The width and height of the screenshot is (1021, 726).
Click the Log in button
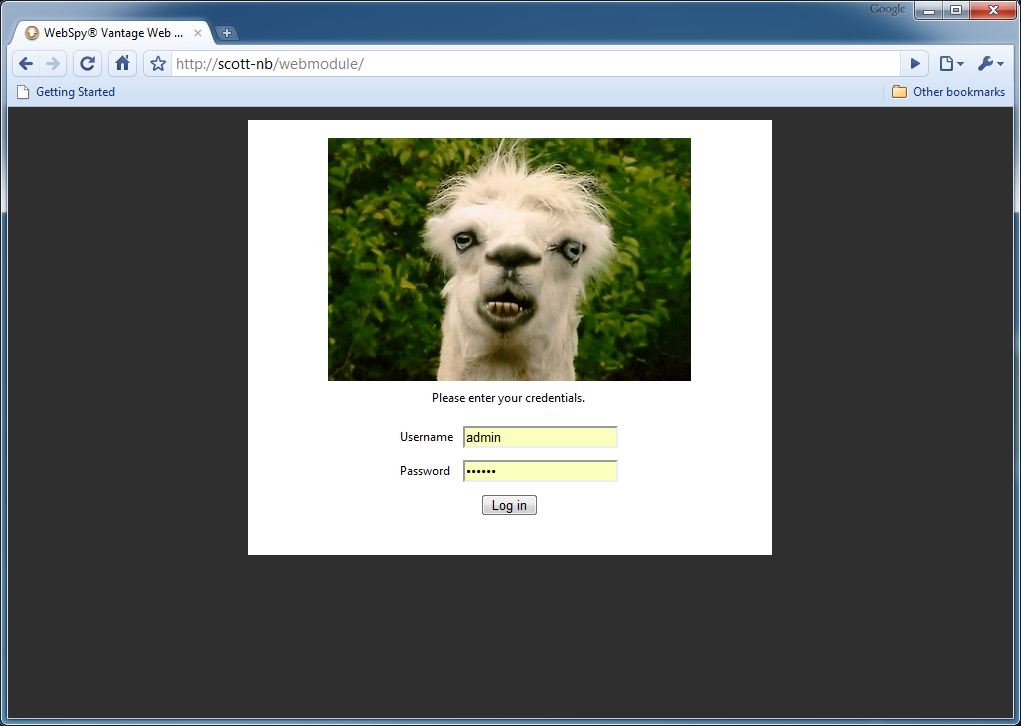[509, 506]
